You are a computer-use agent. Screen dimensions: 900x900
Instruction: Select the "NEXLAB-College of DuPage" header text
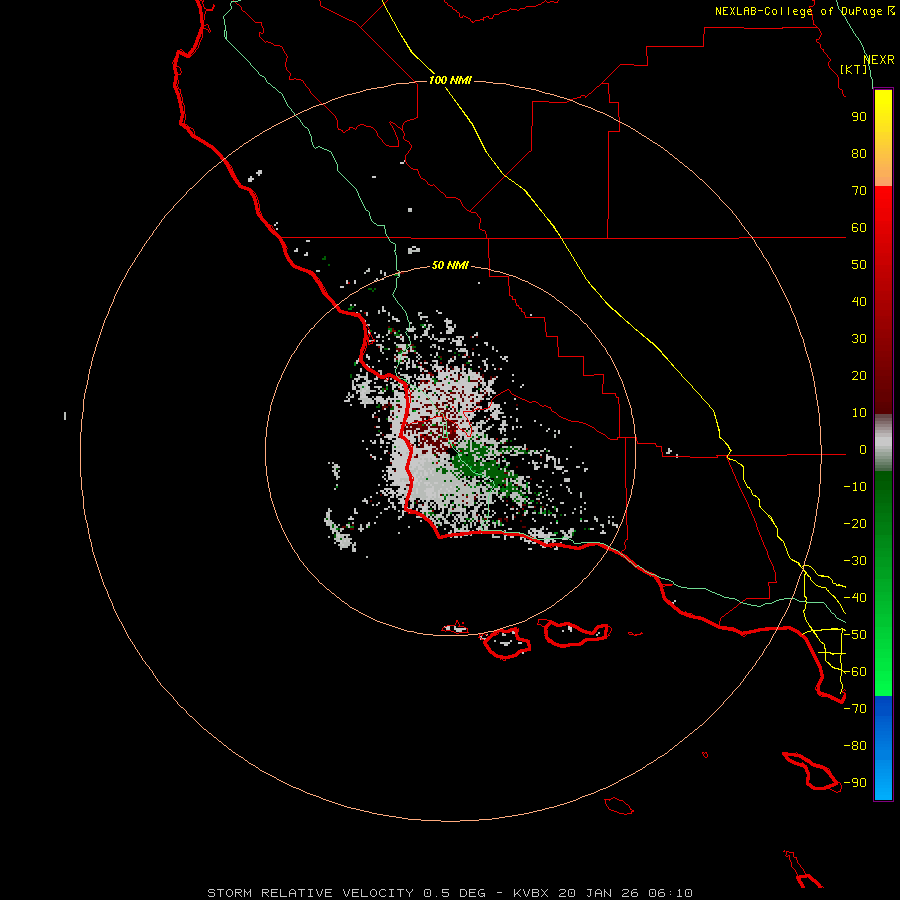click(x=800, y=11)
